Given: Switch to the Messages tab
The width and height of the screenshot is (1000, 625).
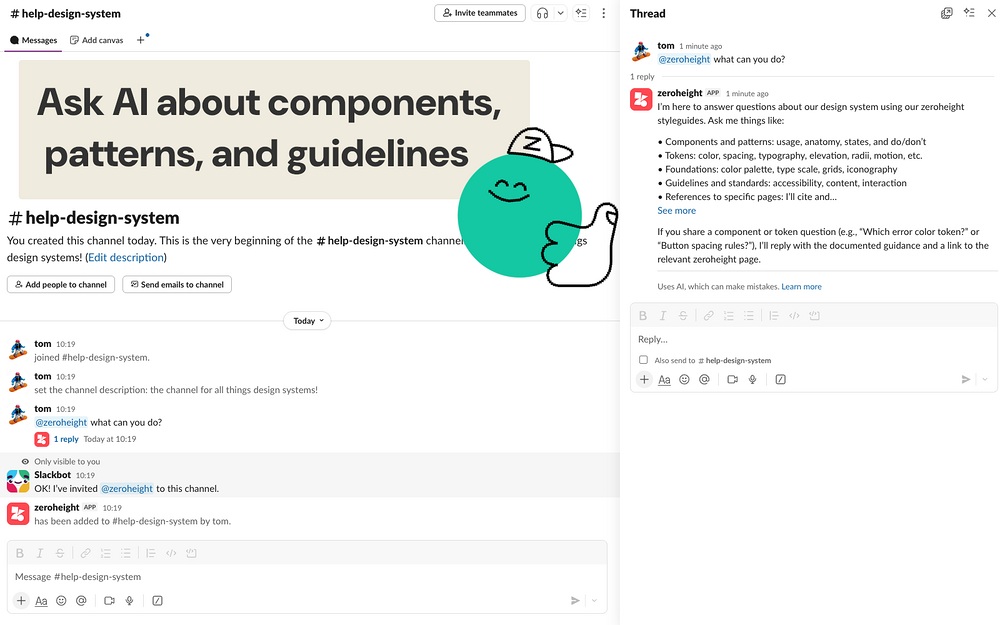Looking at the screenshot, I should pos(33,40).
